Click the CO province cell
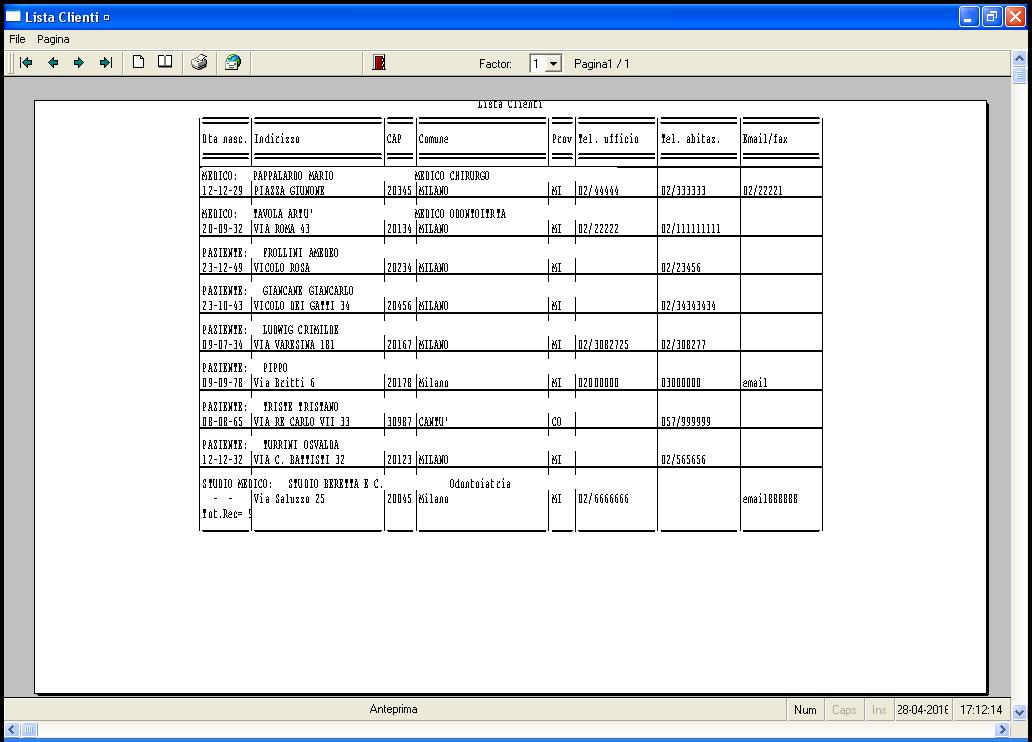 (557, 421)
